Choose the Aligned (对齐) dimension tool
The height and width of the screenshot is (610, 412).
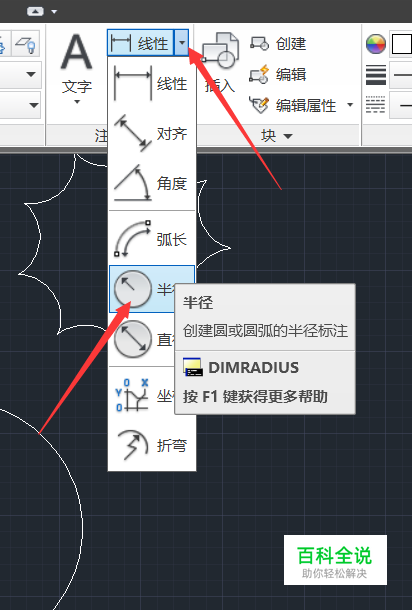151,133
